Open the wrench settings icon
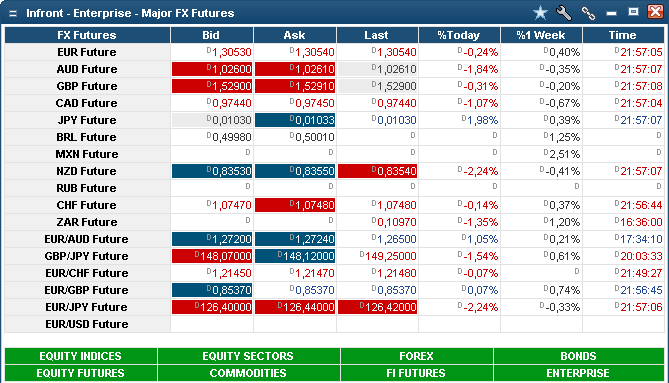The width and height of the screenshot is (669, 383). [x=564, y=13]
